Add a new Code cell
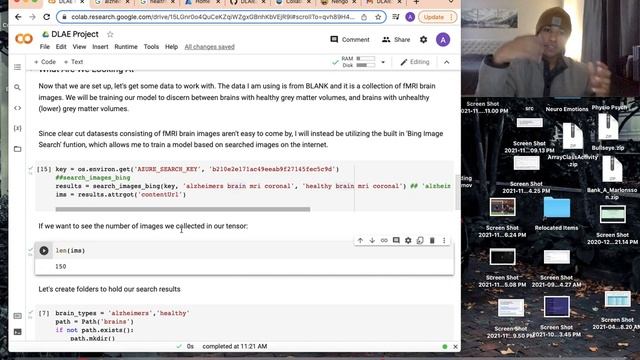 click(45, 62)
